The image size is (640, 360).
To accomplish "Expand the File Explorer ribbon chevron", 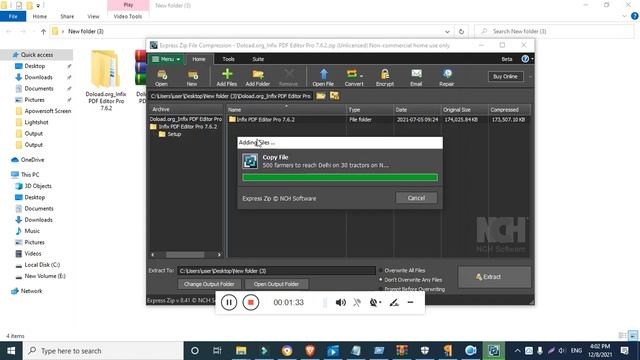I will (624, 16).
